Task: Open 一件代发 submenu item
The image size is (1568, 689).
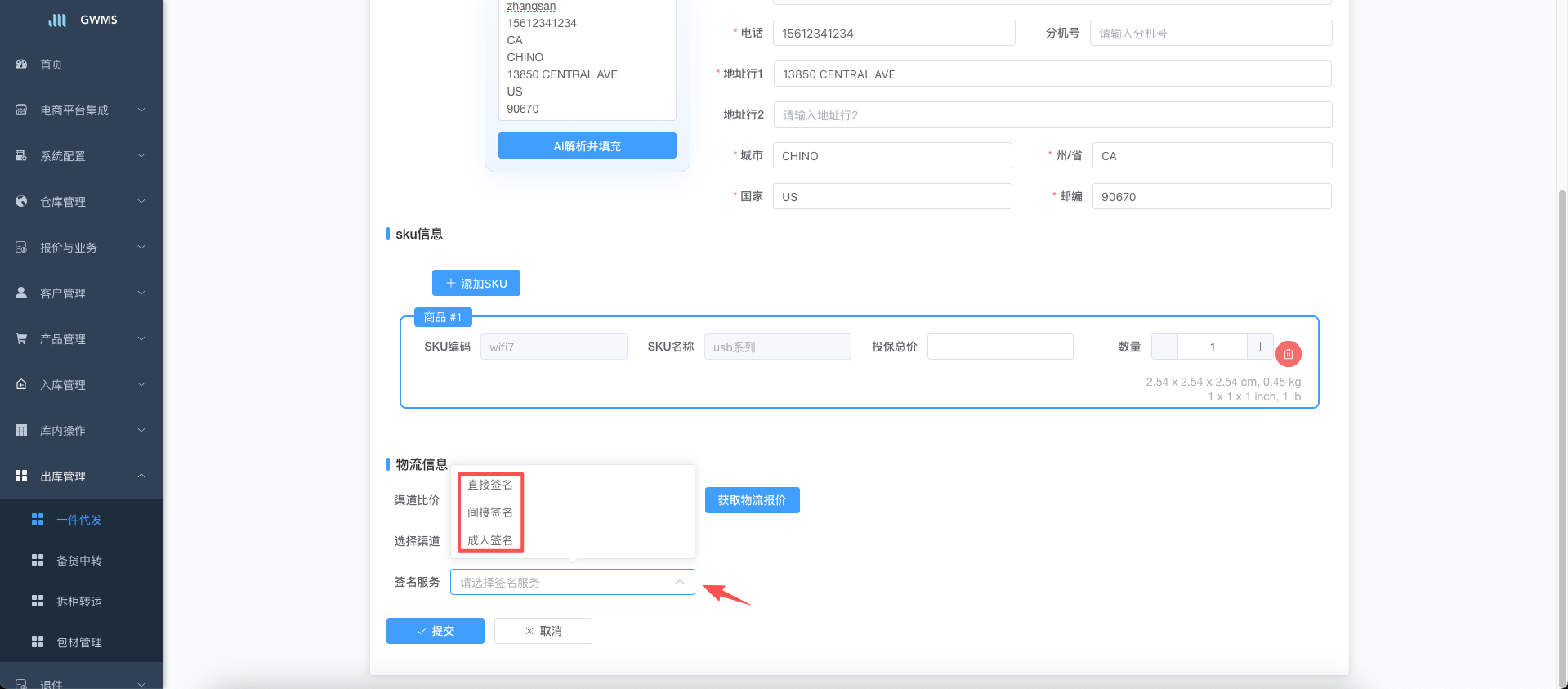Action: [81, 519]
